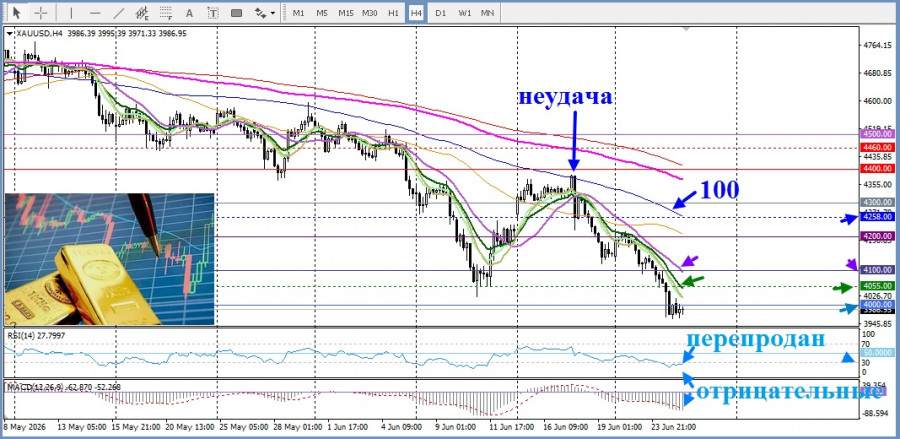Screen dimensions: 900x439
Task: Select the crosshair tool
Action: [40, 13]
